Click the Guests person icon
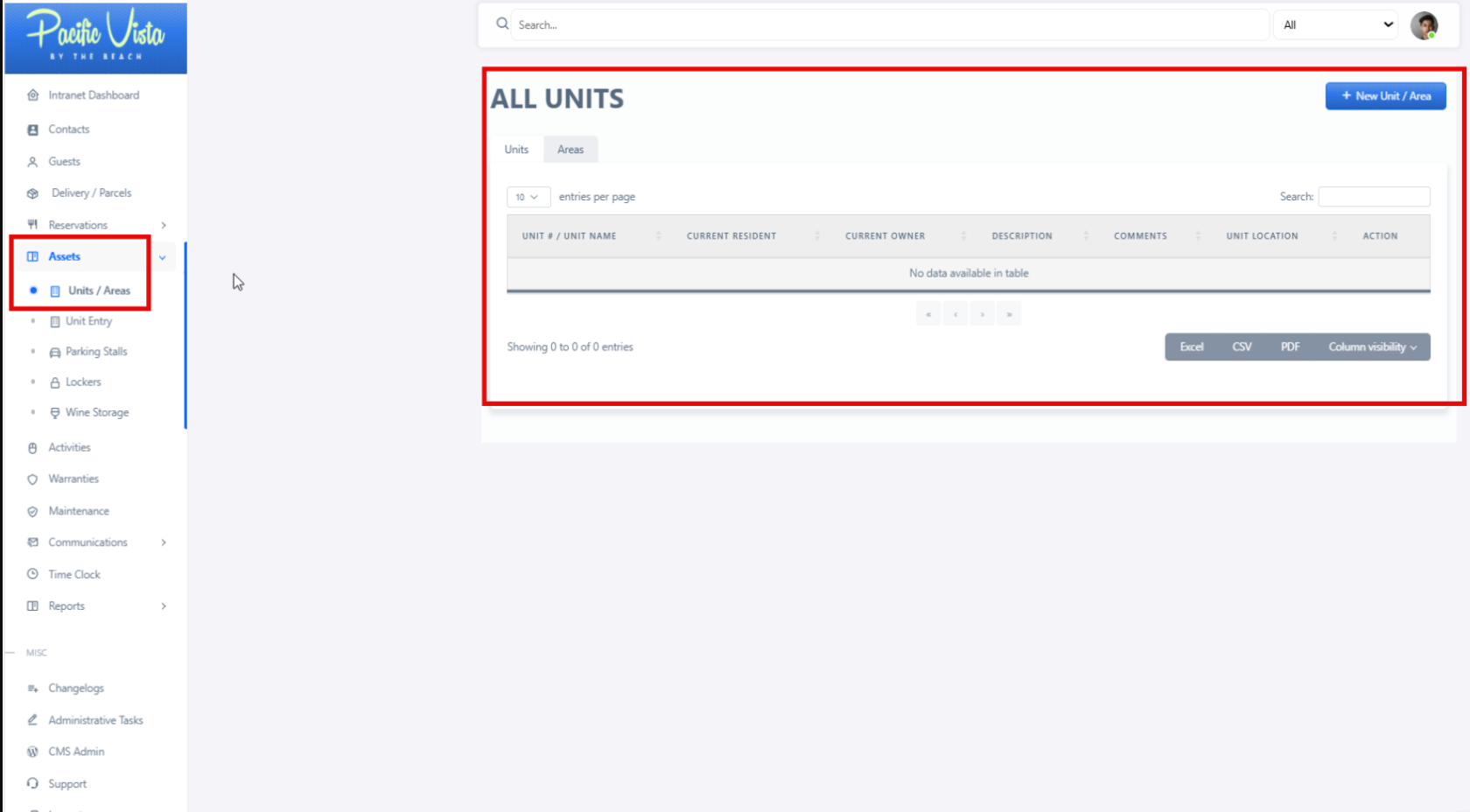The width and height of the screenshot is (1470, 812). (x=32, y=162)
